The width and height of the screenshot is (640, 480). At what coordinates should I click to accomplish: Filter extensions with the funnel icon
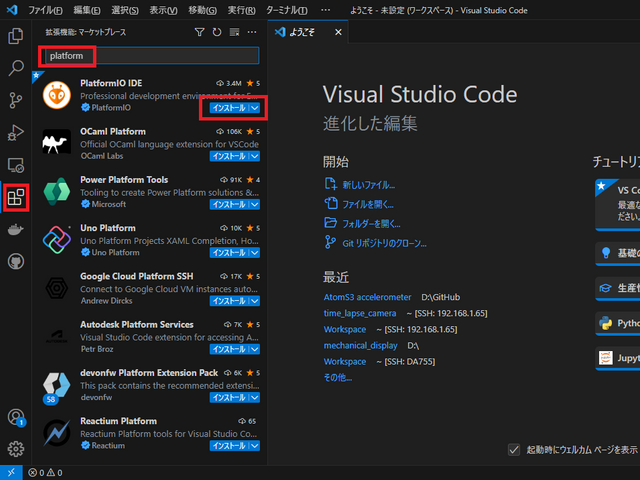coord(199,32)
